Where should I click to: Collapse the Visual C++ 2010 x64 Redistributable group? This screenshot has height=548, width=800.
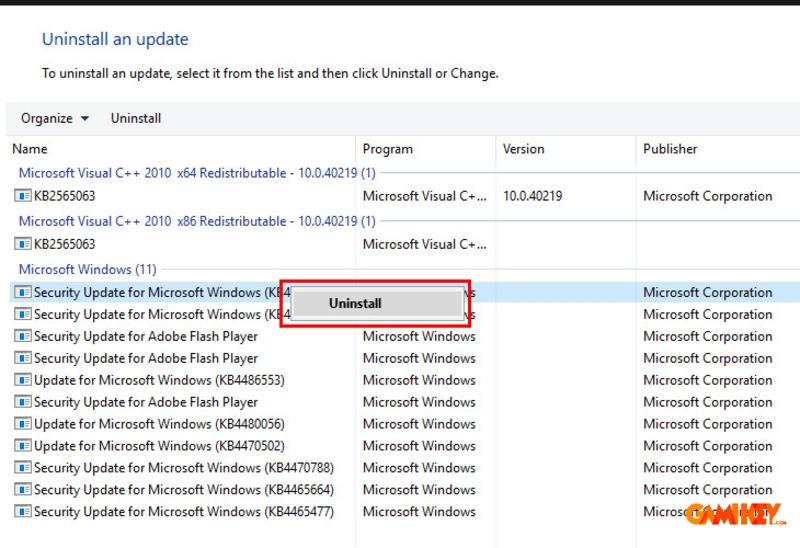click(197, 173)
